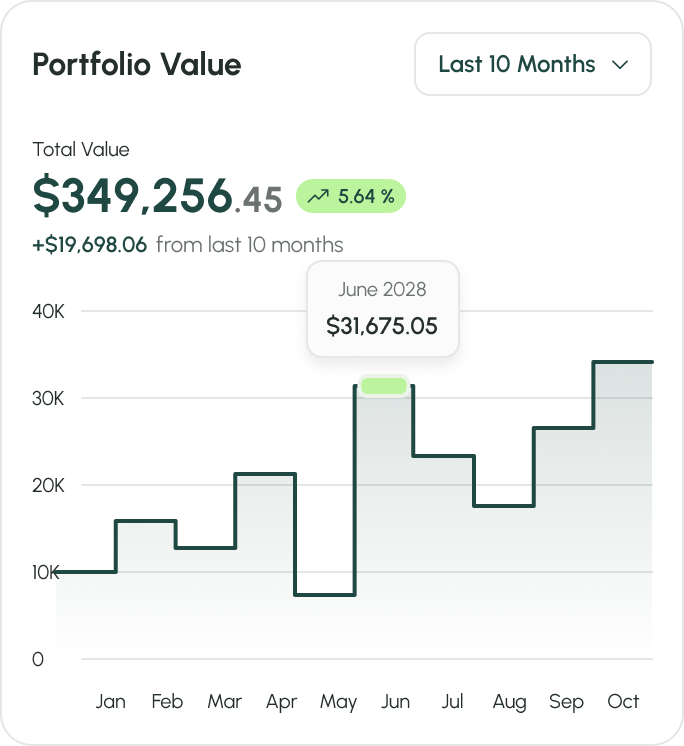Click the Mar month label

click(224, 702)
